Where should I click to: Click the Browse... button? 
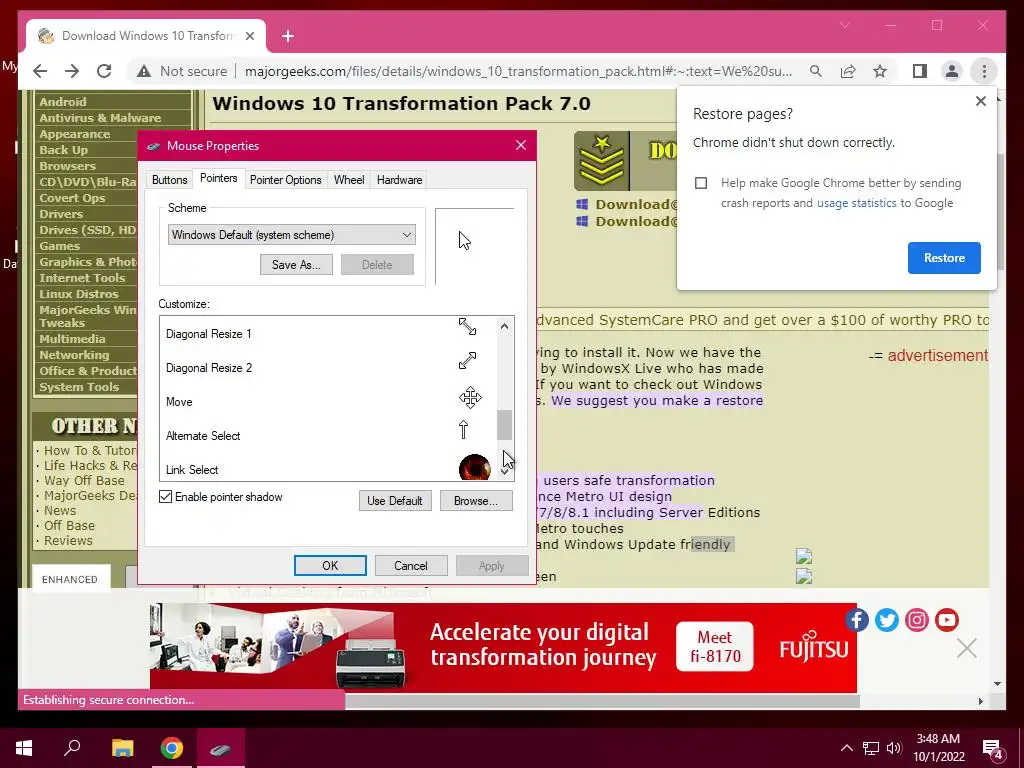point(475,501)
